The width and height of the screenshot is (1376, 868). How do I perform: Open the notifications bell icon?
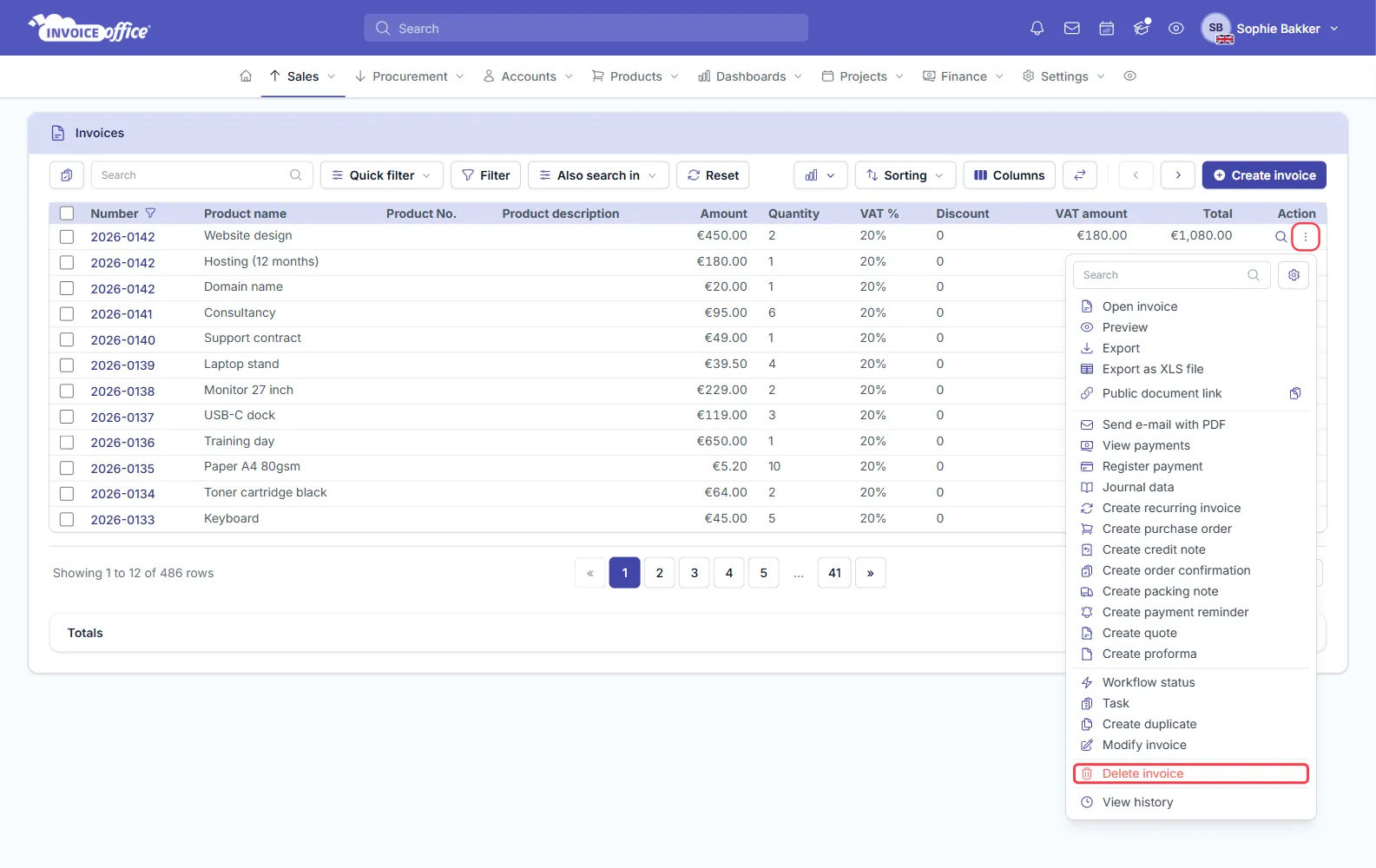tap(1037, 29)
